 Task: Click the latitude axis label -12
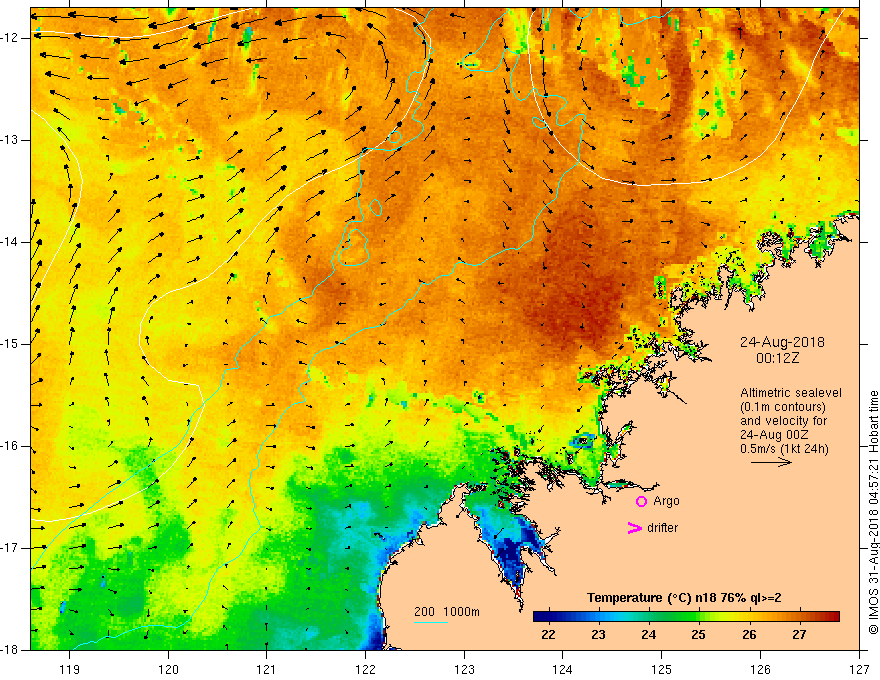point(10,38)
